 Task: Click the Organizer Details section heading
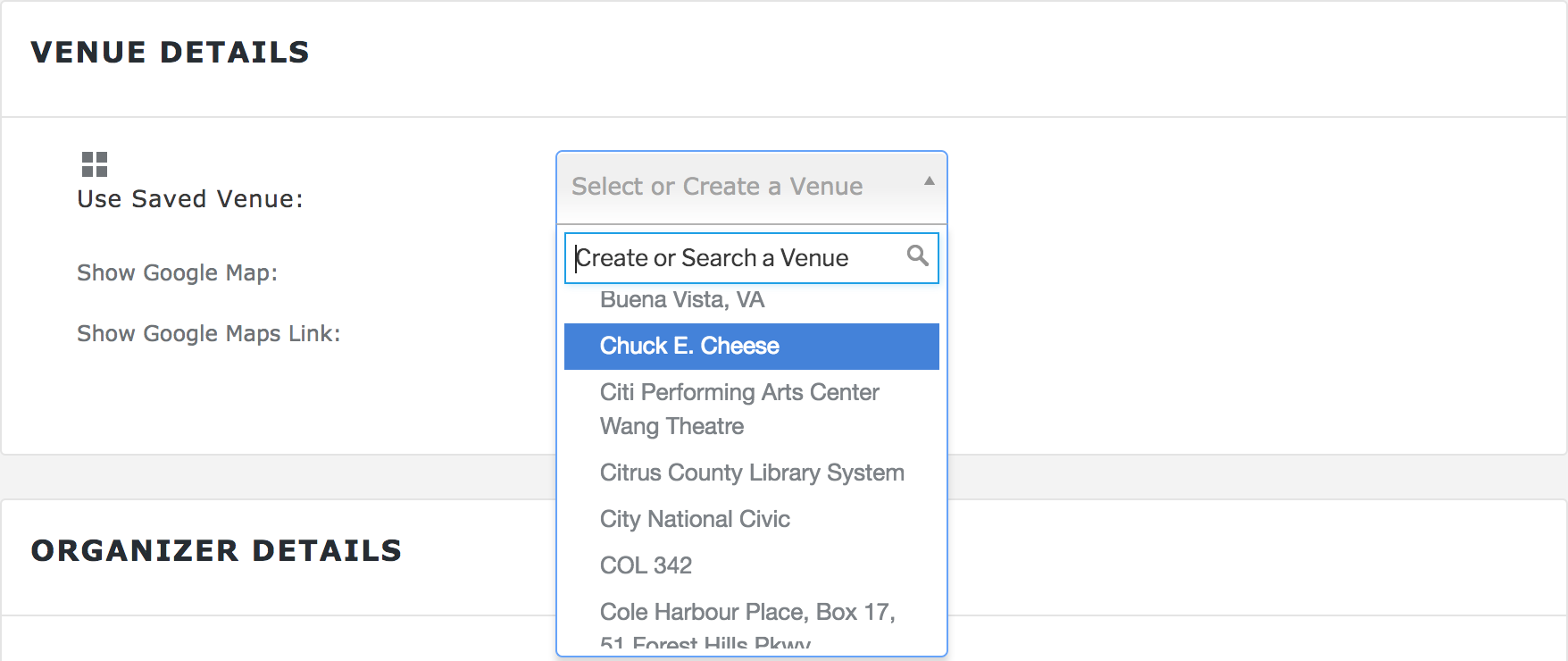pyautogui.click(x=216, y=551)
